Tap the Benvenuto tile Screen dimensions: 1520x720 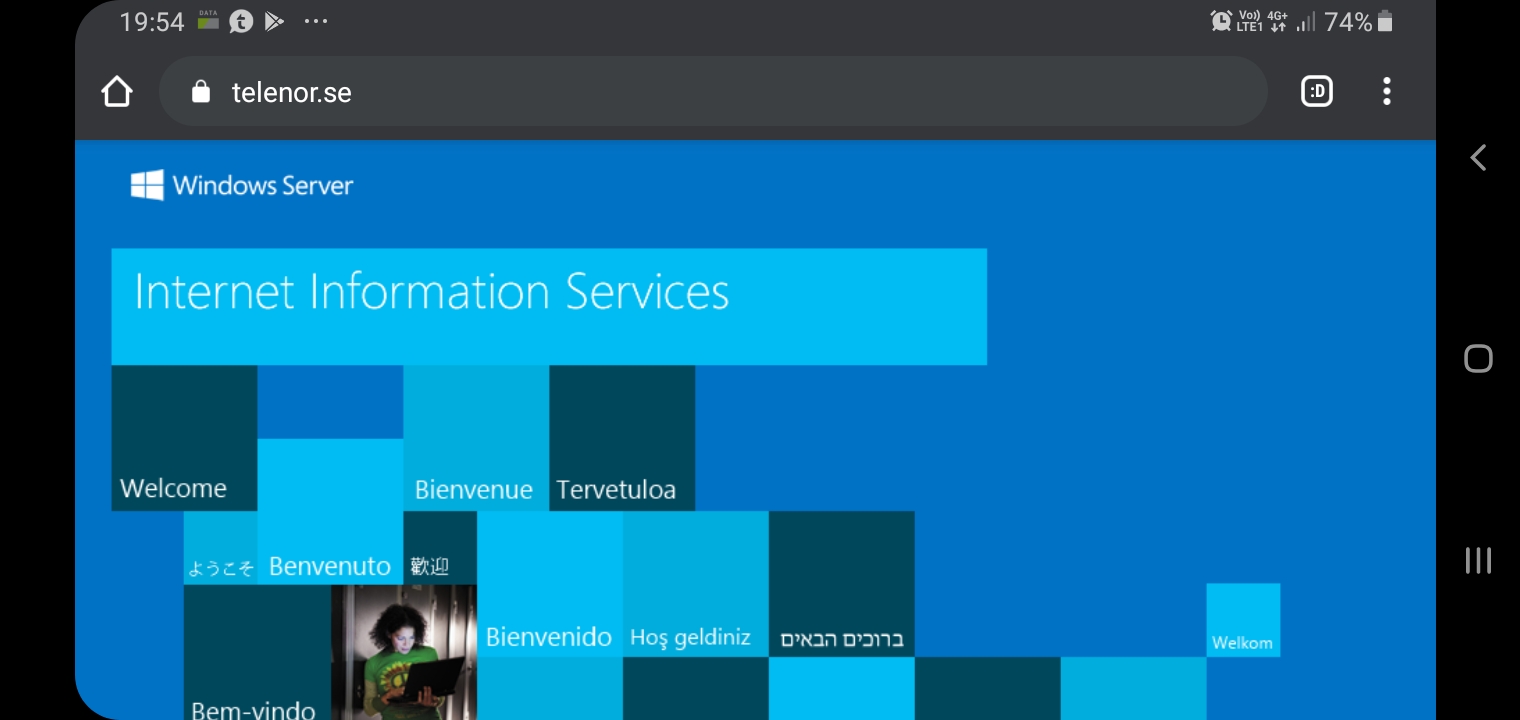pyautogui.click(x=330, y=511)
